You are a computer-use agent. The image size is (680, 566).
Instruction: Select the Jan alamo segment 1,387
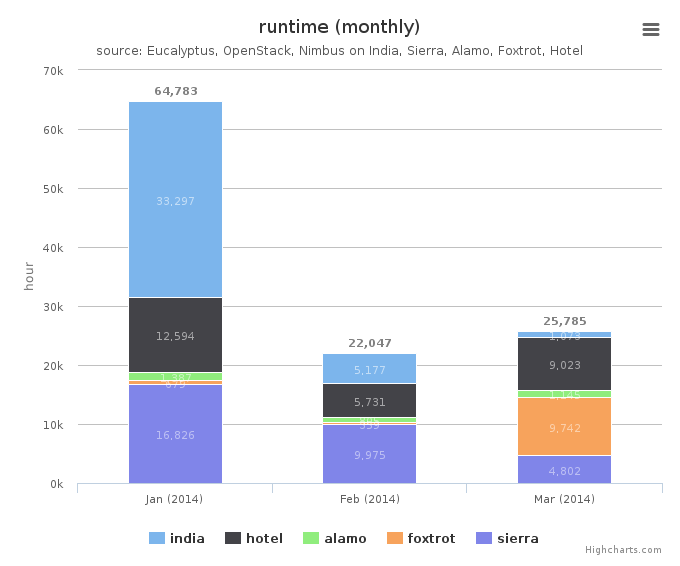tap(176, 376)
